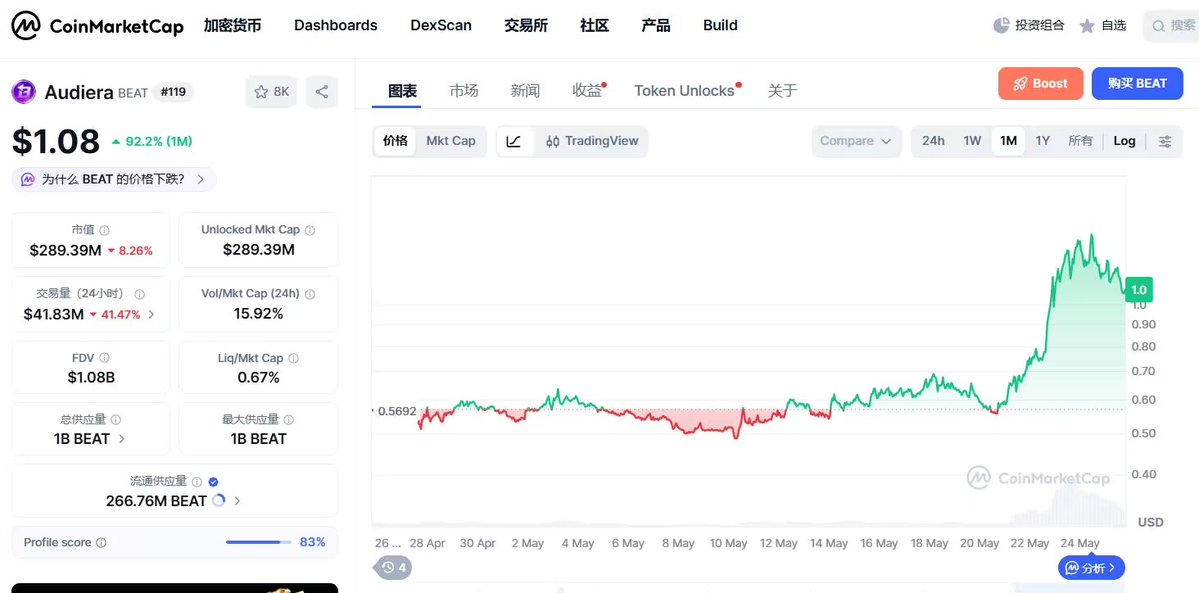1199x593 pixels.
Task: Switch to TradingView chart
Action: 592,142
